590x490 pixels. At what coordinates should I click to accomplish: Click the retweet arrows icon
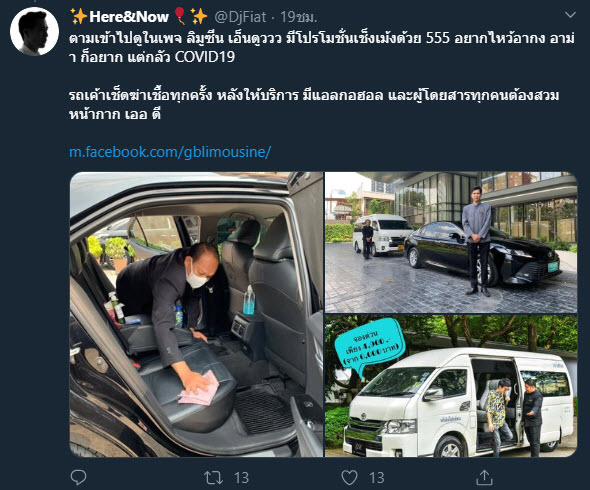tap(213, 478)
